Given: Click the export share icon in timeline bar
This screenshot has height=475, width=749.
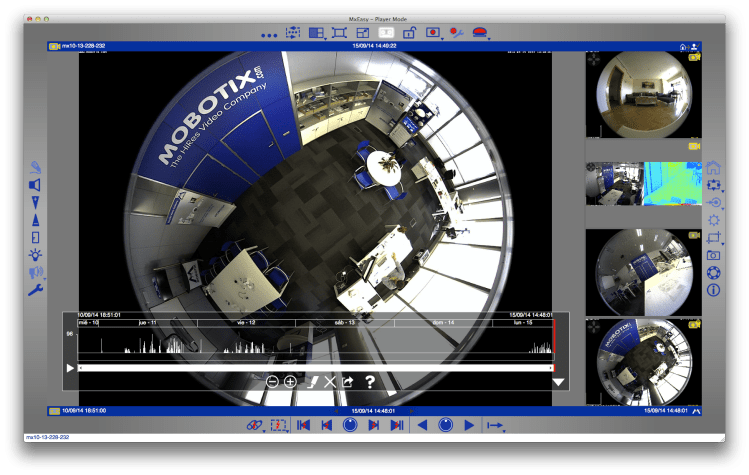Looking at the screenshot, I should tap(348, 382).
